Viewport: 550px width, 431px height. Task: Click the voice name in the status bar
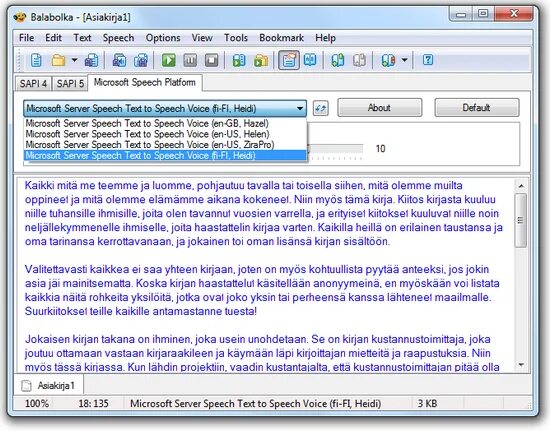(255, 404)
